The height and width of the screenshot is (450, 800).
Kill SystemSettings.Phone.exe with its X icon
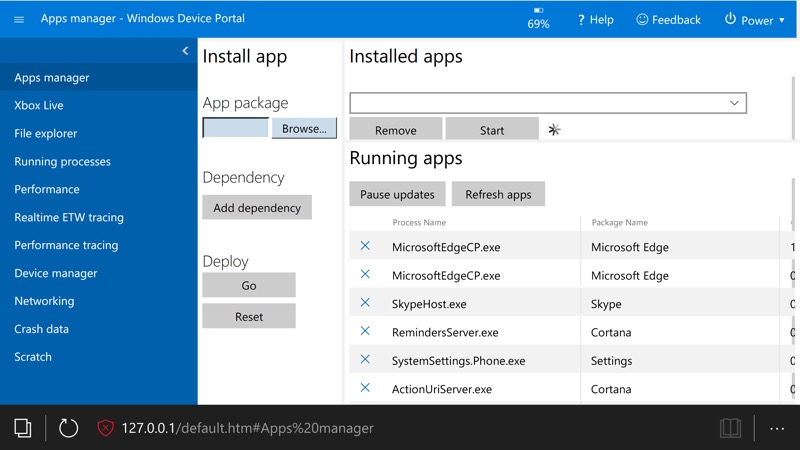[365, 359]
